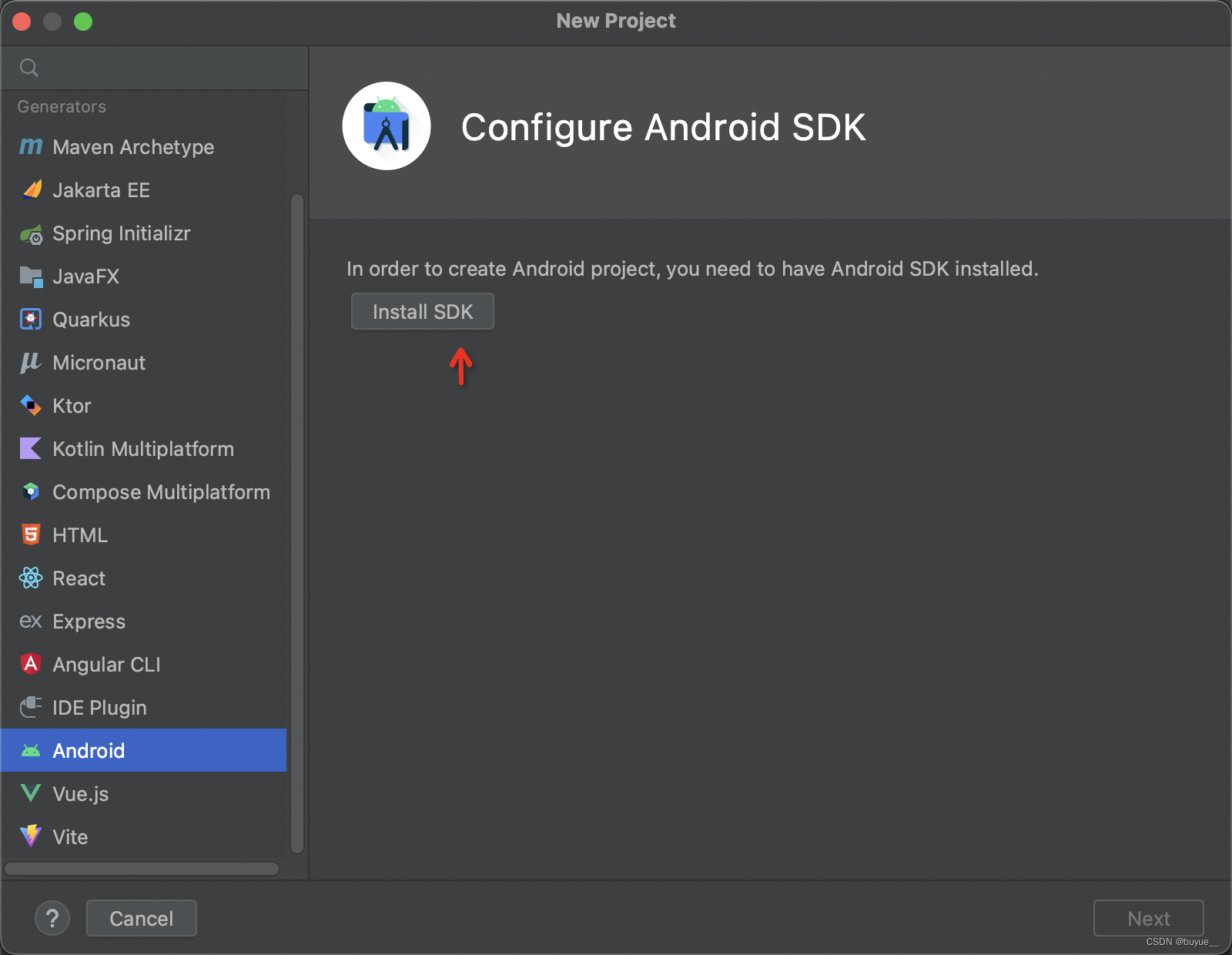Click the Jakarta EE sail icon
This screenshot has height=955, width=1232.
pyautogui.click(x=32, y=189)
